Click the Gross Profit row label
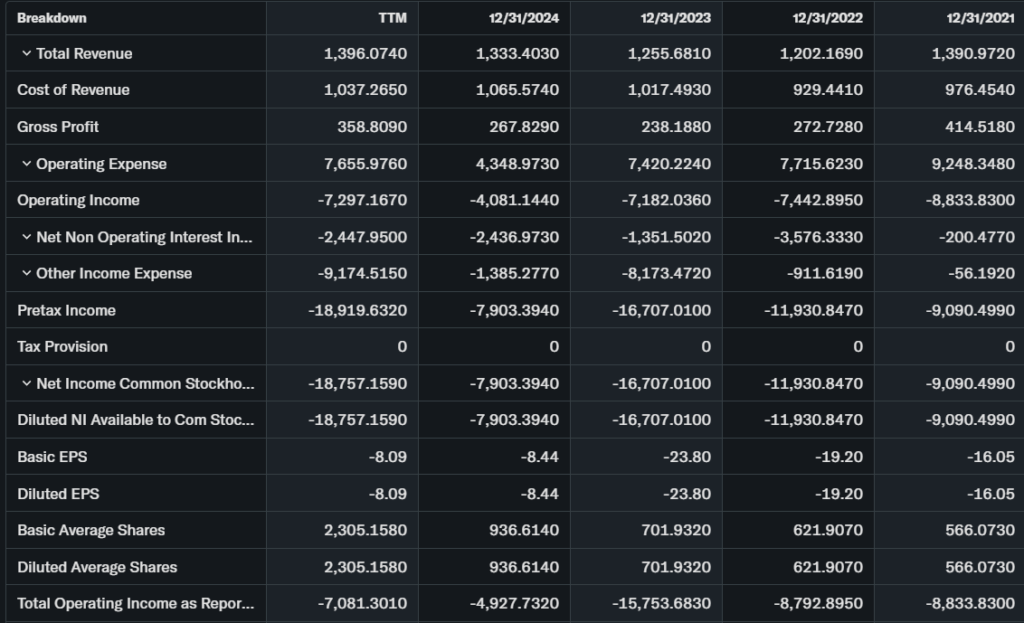 pyautogui.click(x=58, y=127)
